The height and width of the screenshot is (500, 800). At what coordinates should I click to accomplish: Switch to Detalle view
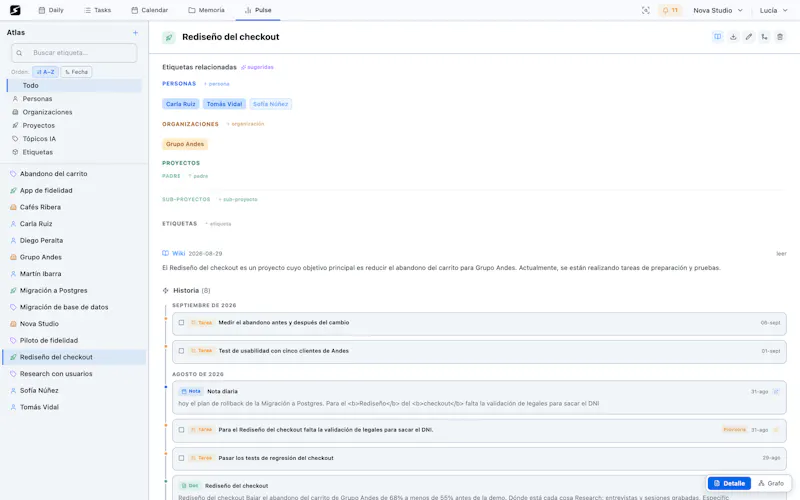click(x=729, y=483)
